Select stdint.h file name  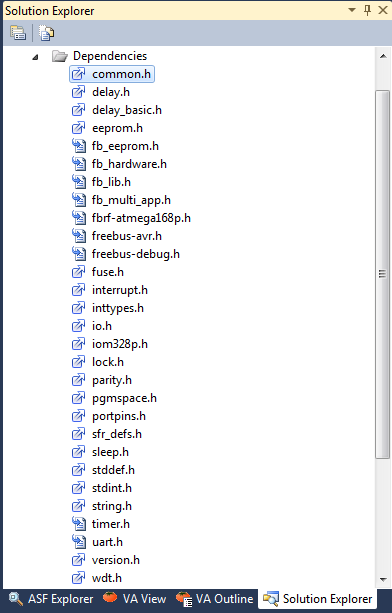click(x=112, y=488)
